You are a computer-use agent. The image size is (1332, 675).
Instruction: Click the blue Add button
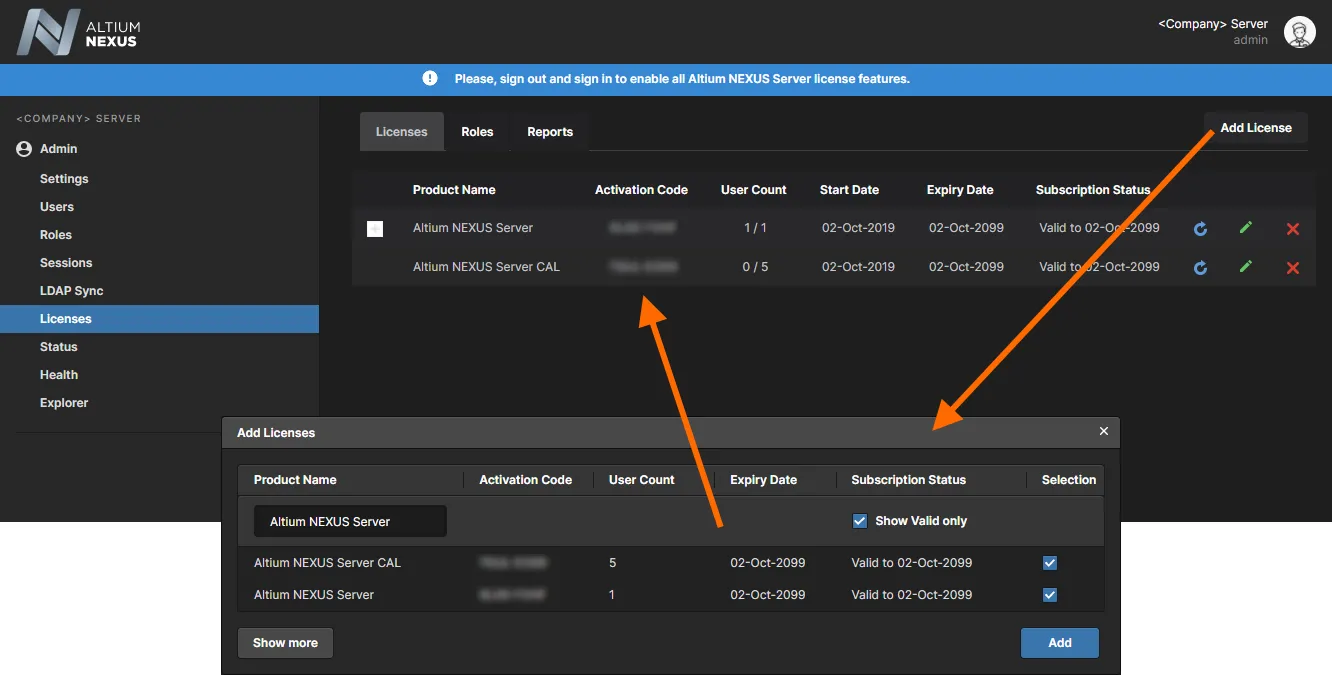pos(1060,643)
